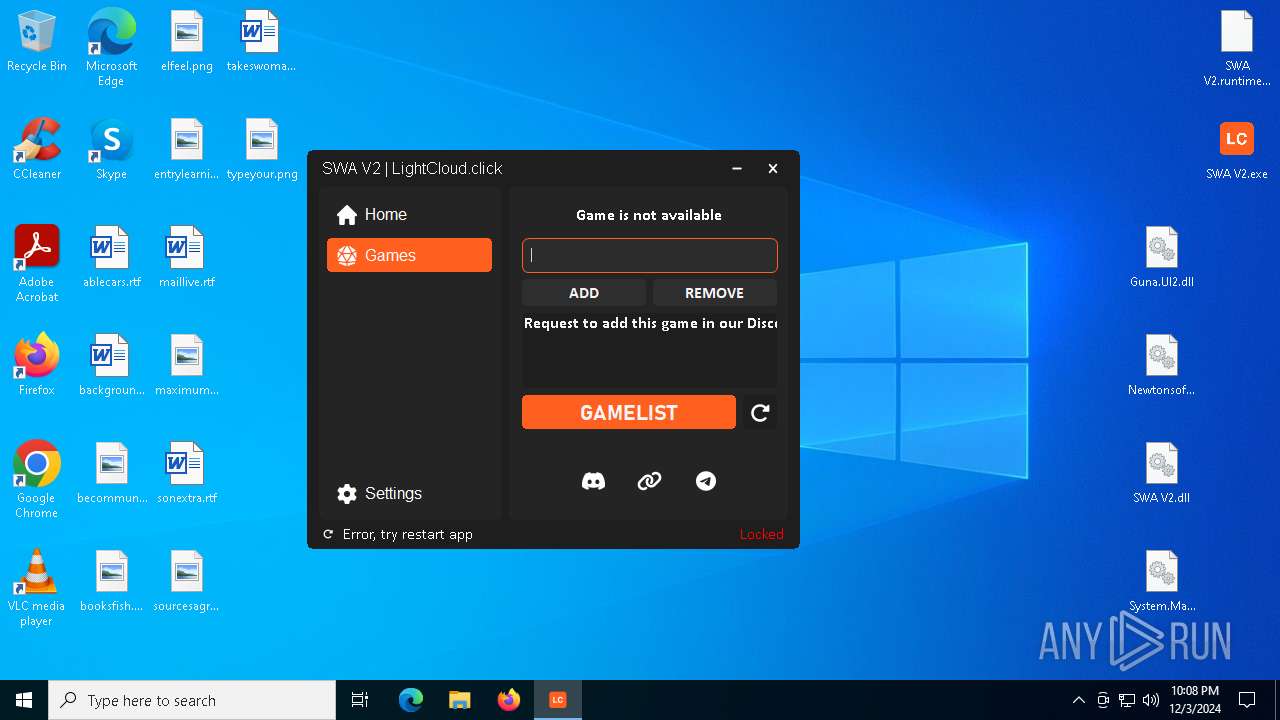Click 'Error, try restart app' status text
The image size is (1280, 720).
click(x=407, y=534)
